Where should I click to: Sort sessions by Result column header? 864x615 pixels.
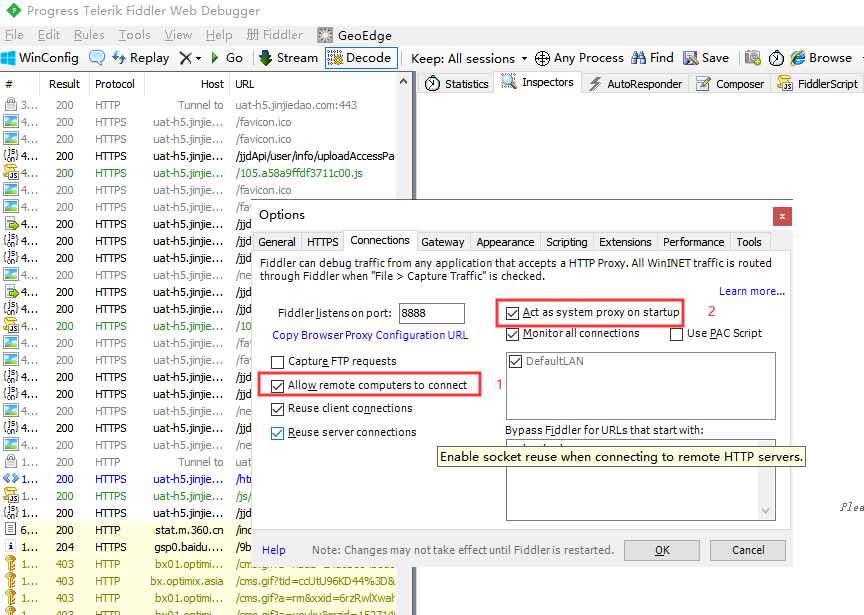click(x=64, y=84)
